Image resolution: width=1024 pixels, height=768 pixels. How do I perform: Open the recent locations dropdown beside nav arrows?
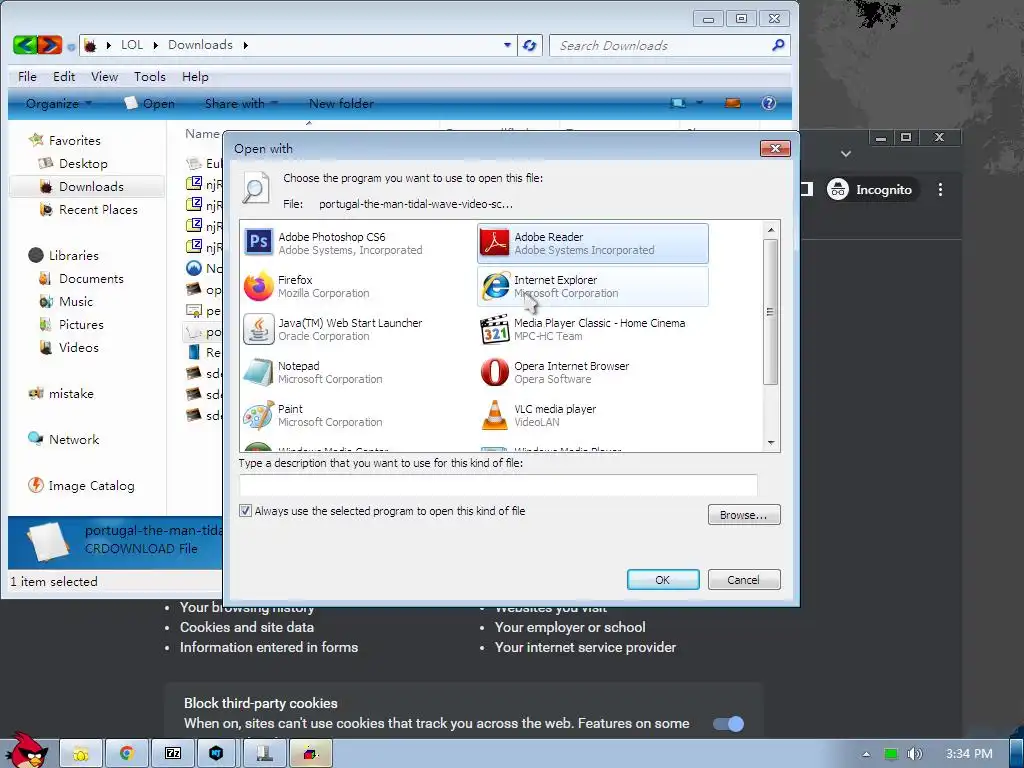[x=71, y=47]
